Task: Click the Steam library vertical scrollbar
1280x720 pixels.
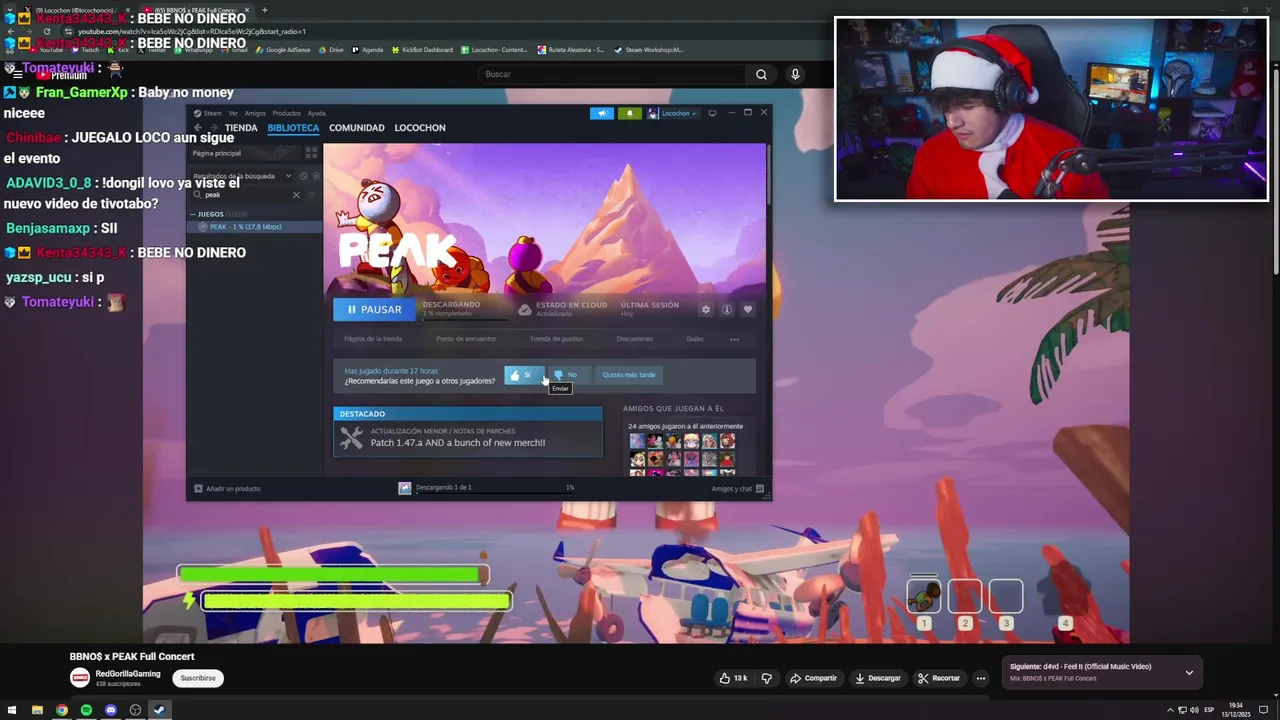Action: [768, 172]
